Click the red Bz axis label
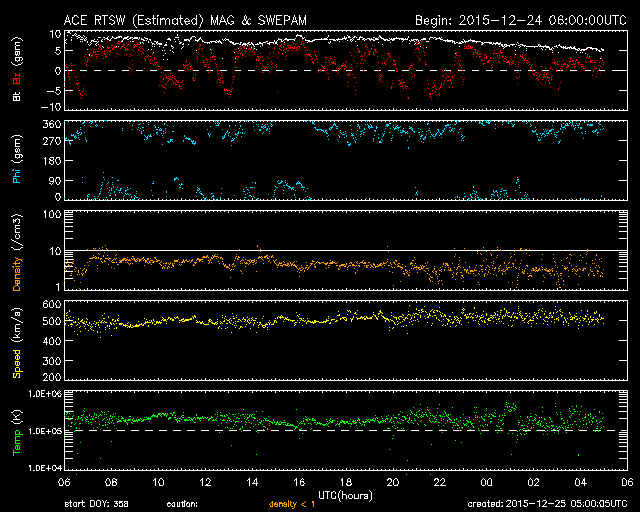 click(x=17, y=78)
